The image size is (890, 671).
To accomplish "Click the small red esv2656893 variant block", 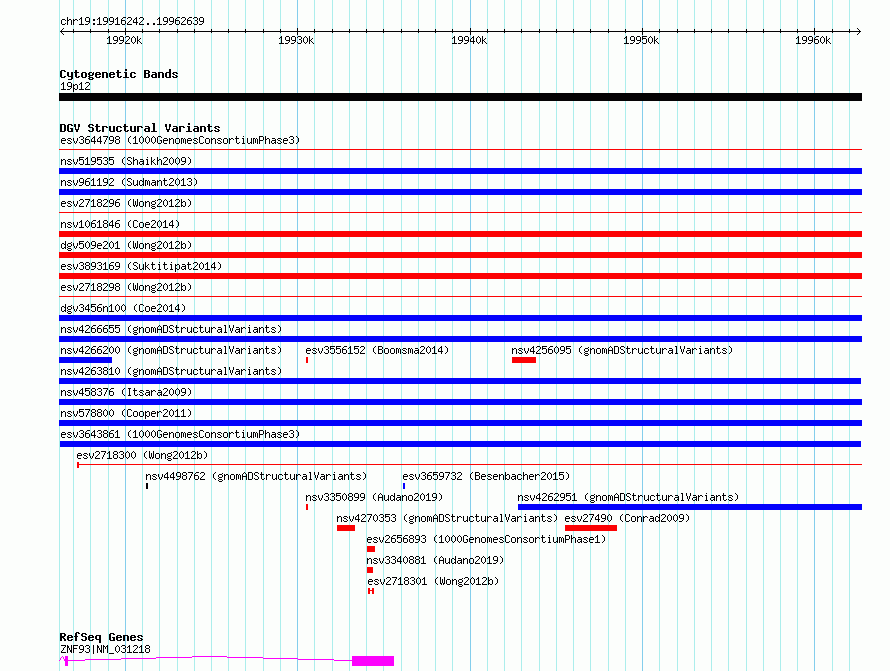I will tap(371, 549).
